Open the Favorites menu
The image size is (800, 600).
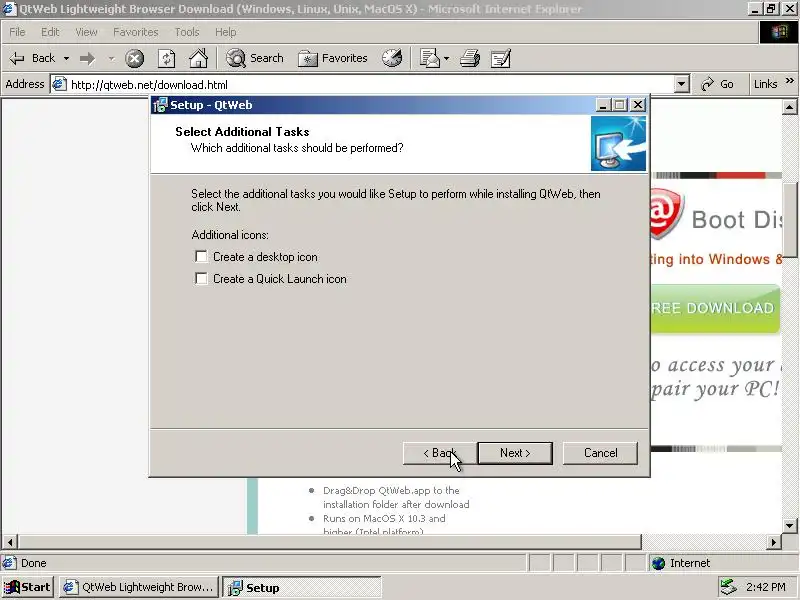click(x=136, y=32)
